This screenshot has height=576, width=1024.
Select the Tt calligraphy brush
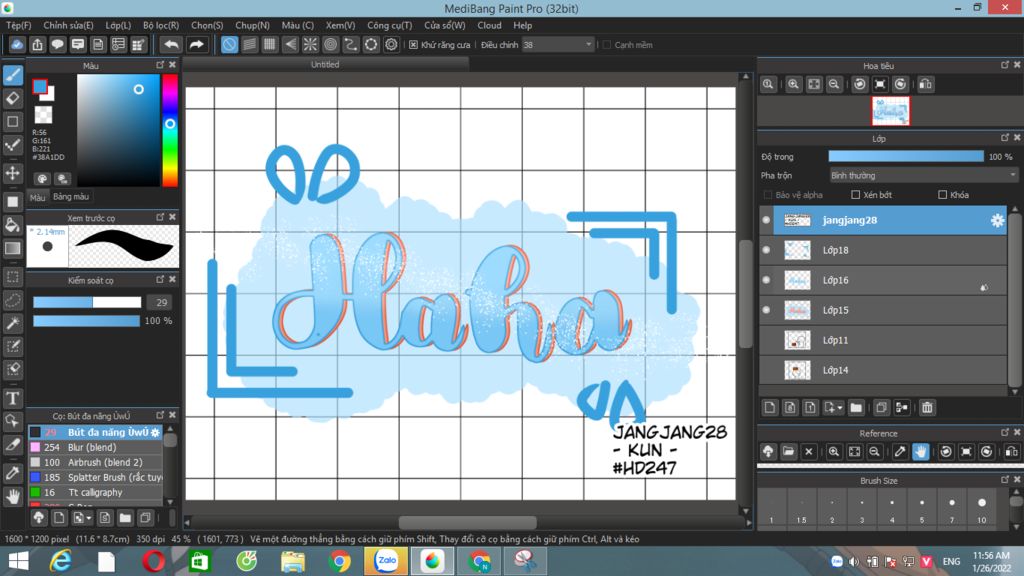tap(95, 492)
